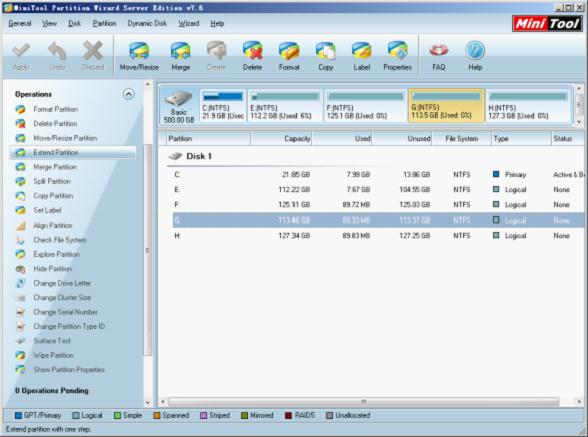
Task: Select F:(NTFS) block in disk map
Action: (366, 105)
